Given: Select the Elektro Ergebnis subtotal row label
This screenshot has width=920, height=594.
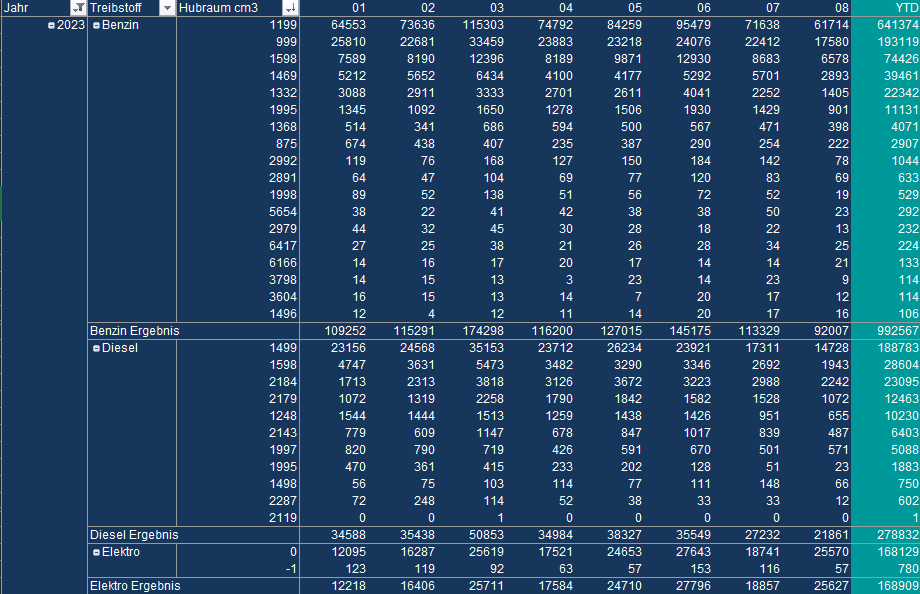Looking at the screenshot, I should click(134, 586).
